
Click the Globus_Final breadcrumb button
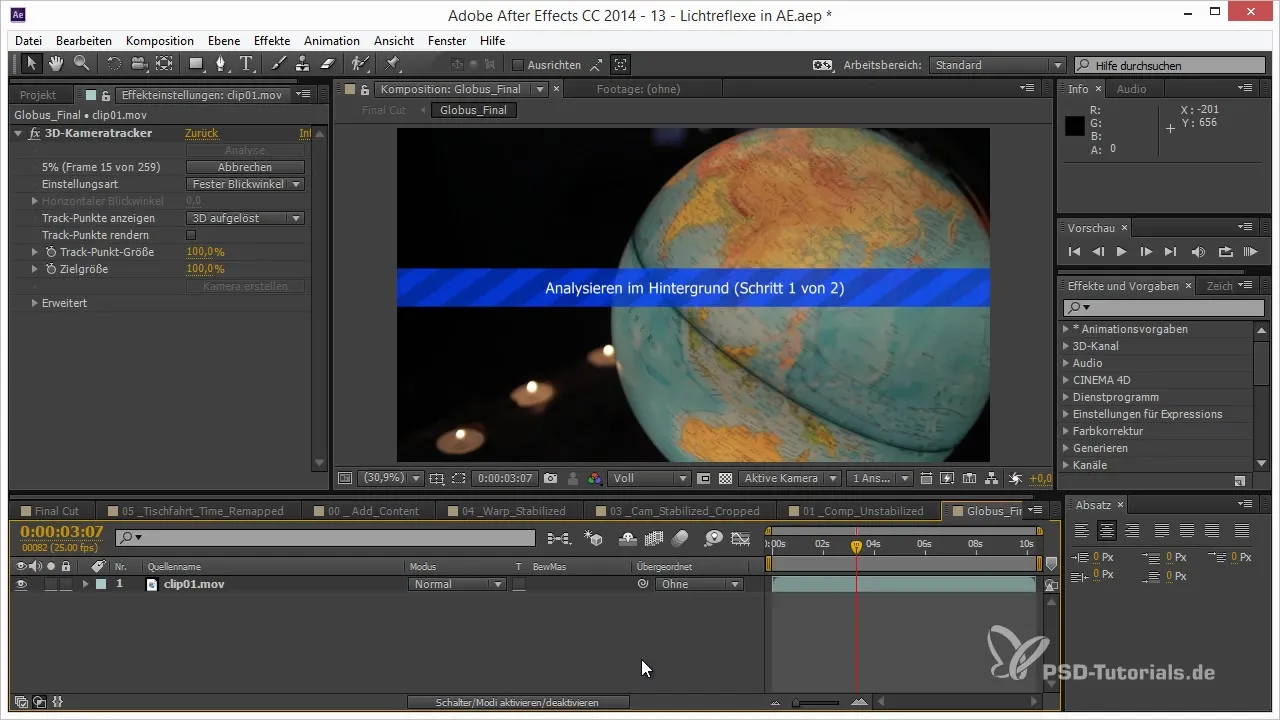pos(475,110)
